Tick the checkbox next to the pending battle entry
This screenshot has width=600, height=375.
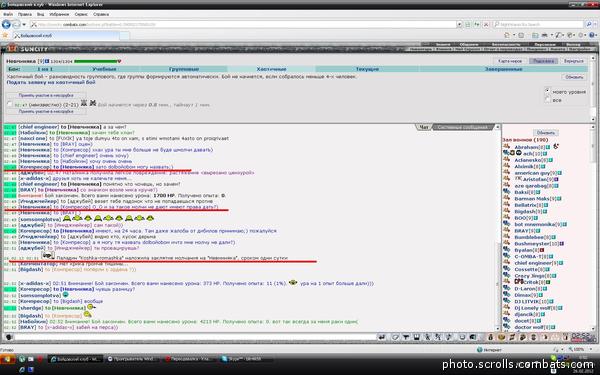(x=10, y=104)
